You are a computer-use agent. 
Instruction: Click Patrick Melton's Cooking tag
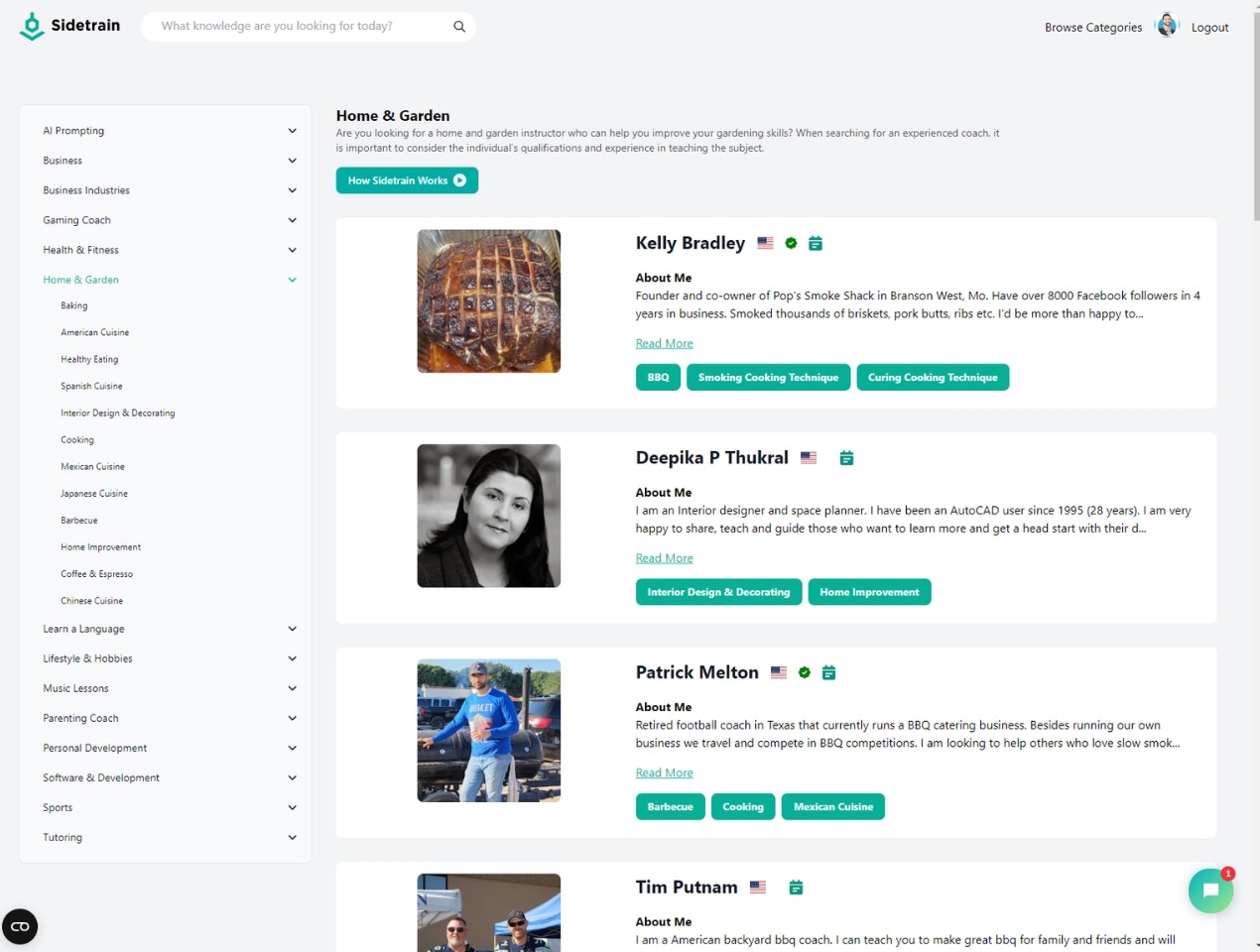743,807
